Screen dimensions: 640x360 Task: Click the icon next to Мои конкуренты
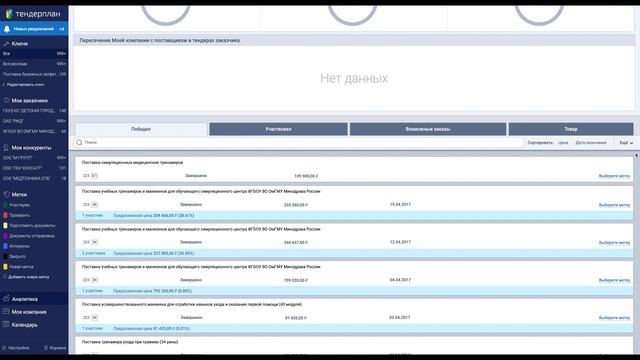point(6,148)
